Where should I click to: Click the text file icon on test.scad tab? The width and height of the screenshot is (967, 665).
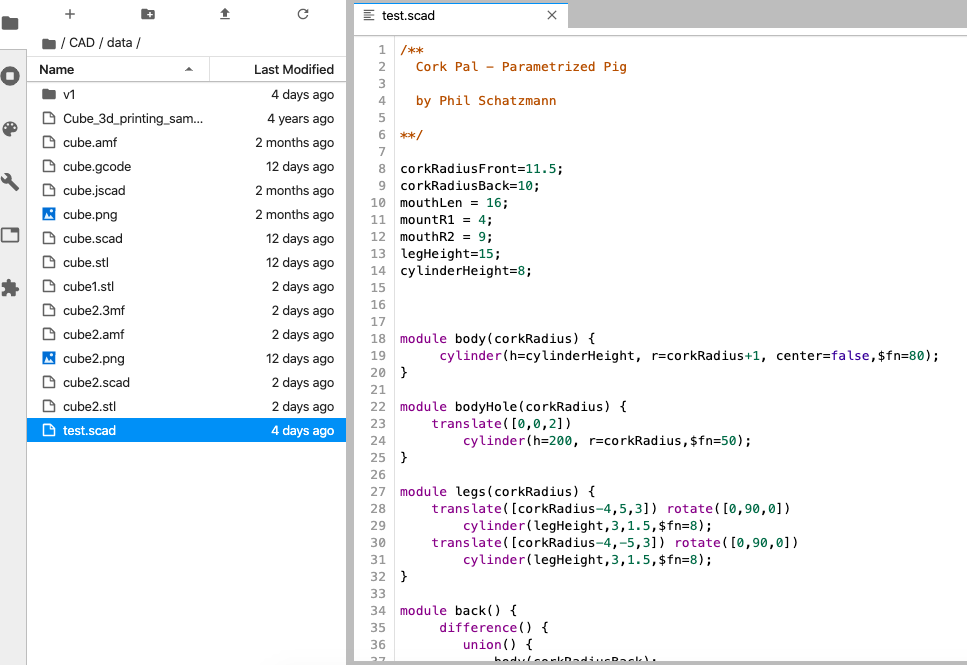point(369,15)
